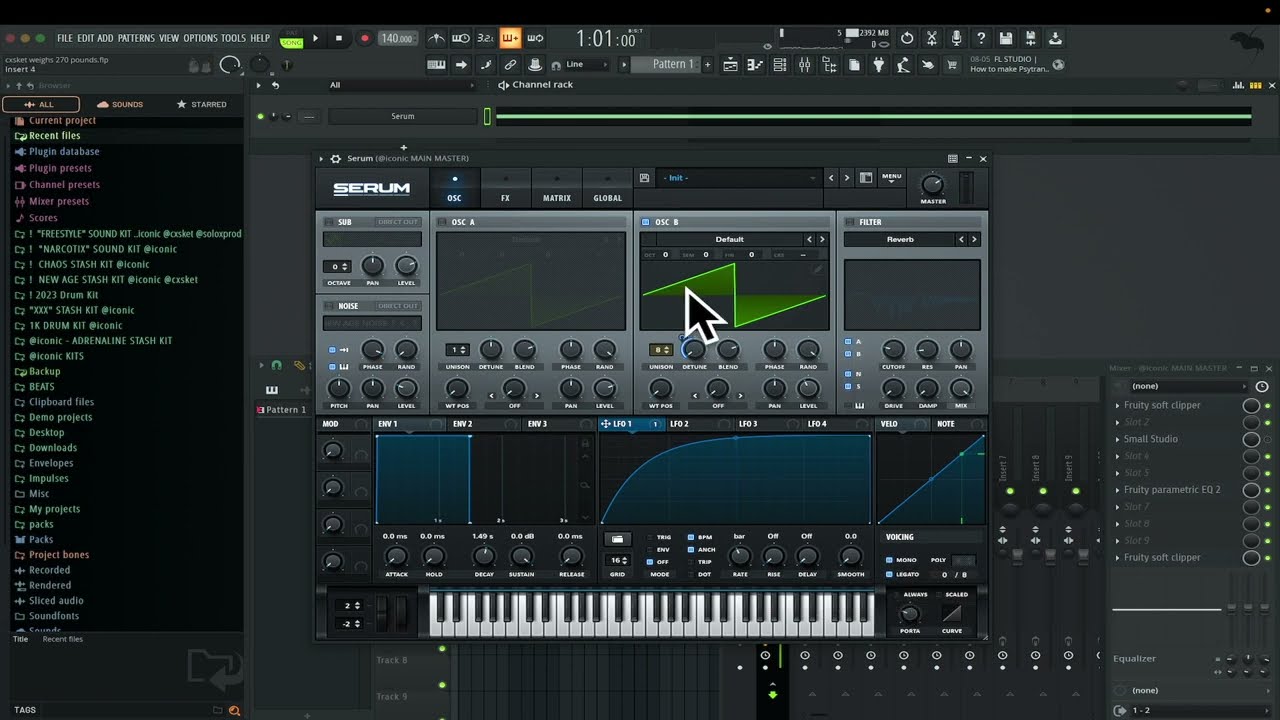This screenshot has height=720, width=1280.
Task: Click the Serum save preset icon
Action: coord(644,177)
